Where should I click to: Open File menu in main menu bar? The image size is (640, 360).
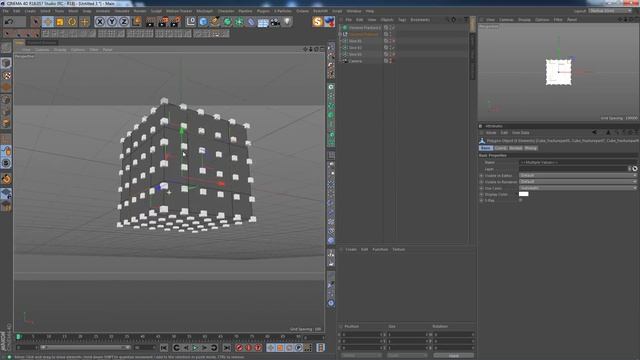[6, 11]
